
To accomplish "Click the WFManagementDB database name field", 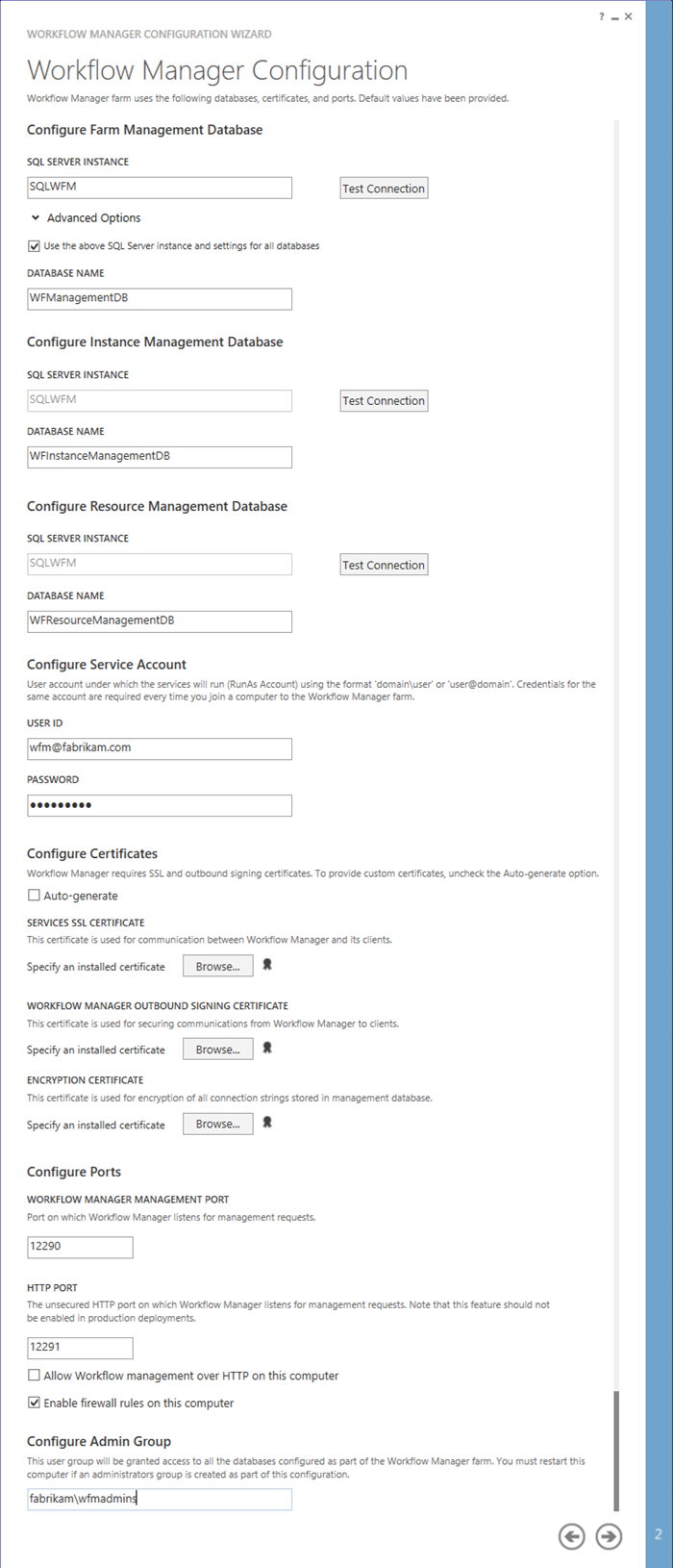I will pyautogui.click(x=160, y=298).
